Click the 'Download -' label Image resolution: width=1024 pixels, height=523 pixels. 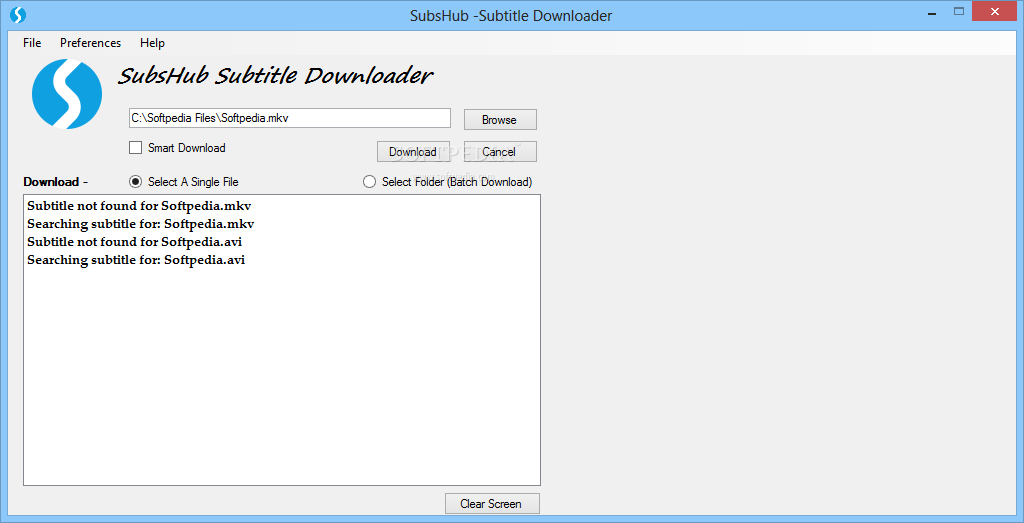coord(56,182)
